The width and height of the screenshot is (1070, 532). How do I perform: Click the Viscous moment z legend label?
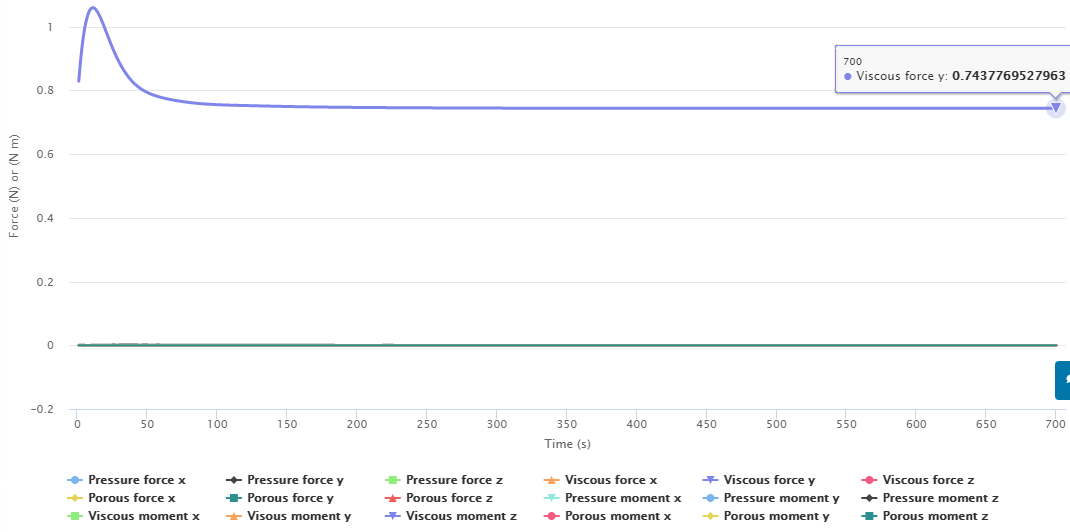coord(461,516)
